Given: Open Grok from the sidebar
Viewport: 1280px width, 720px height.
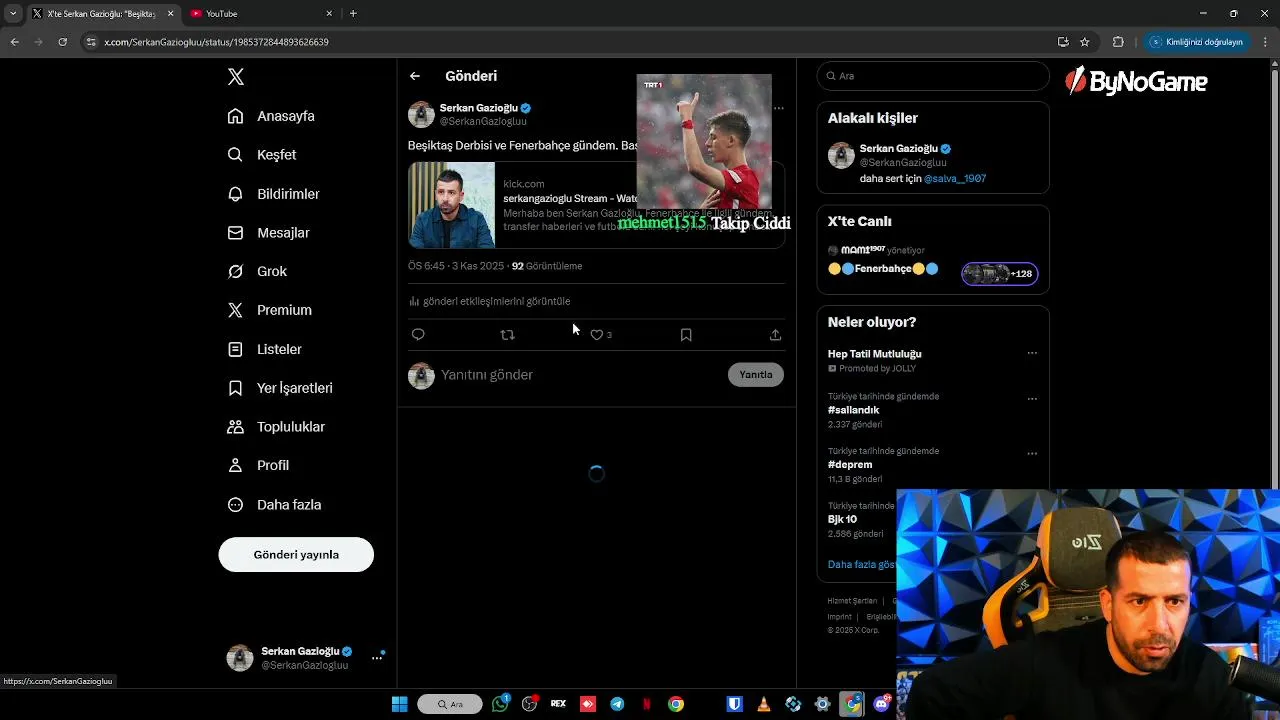Looking at the screenshot, I should (257, 272).
